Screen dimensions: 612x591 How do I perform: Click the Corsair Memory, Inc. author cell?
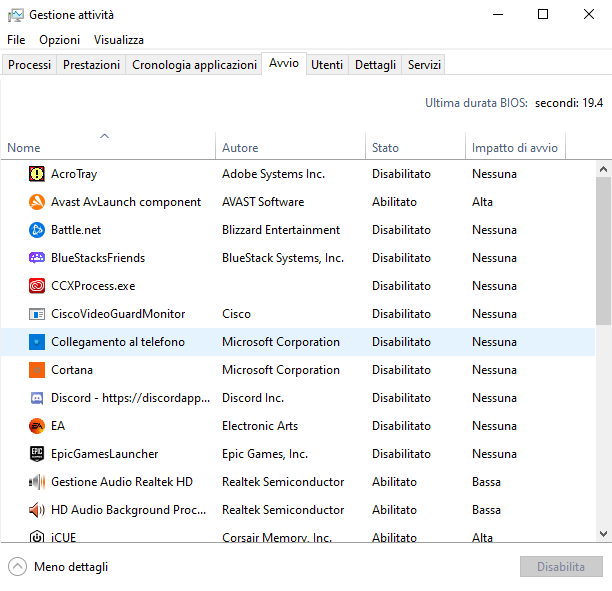(277, 537)
